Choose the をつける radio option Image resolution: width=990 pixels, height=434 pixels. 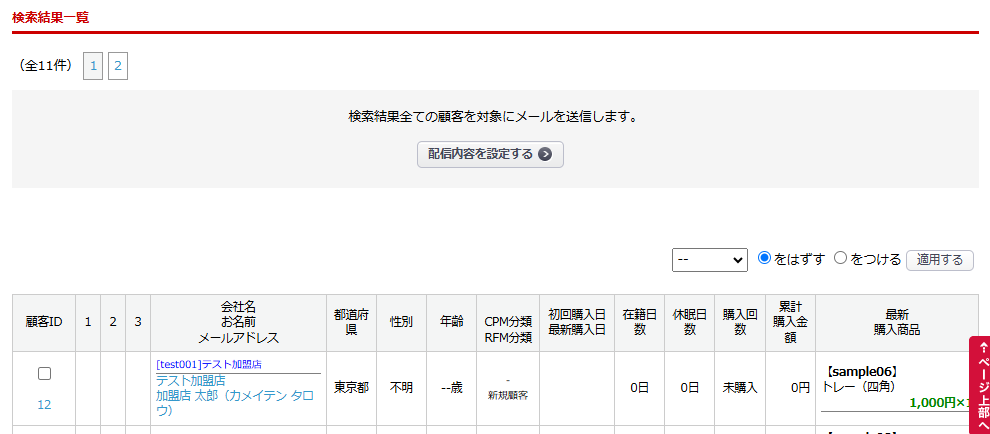[840, 259]
